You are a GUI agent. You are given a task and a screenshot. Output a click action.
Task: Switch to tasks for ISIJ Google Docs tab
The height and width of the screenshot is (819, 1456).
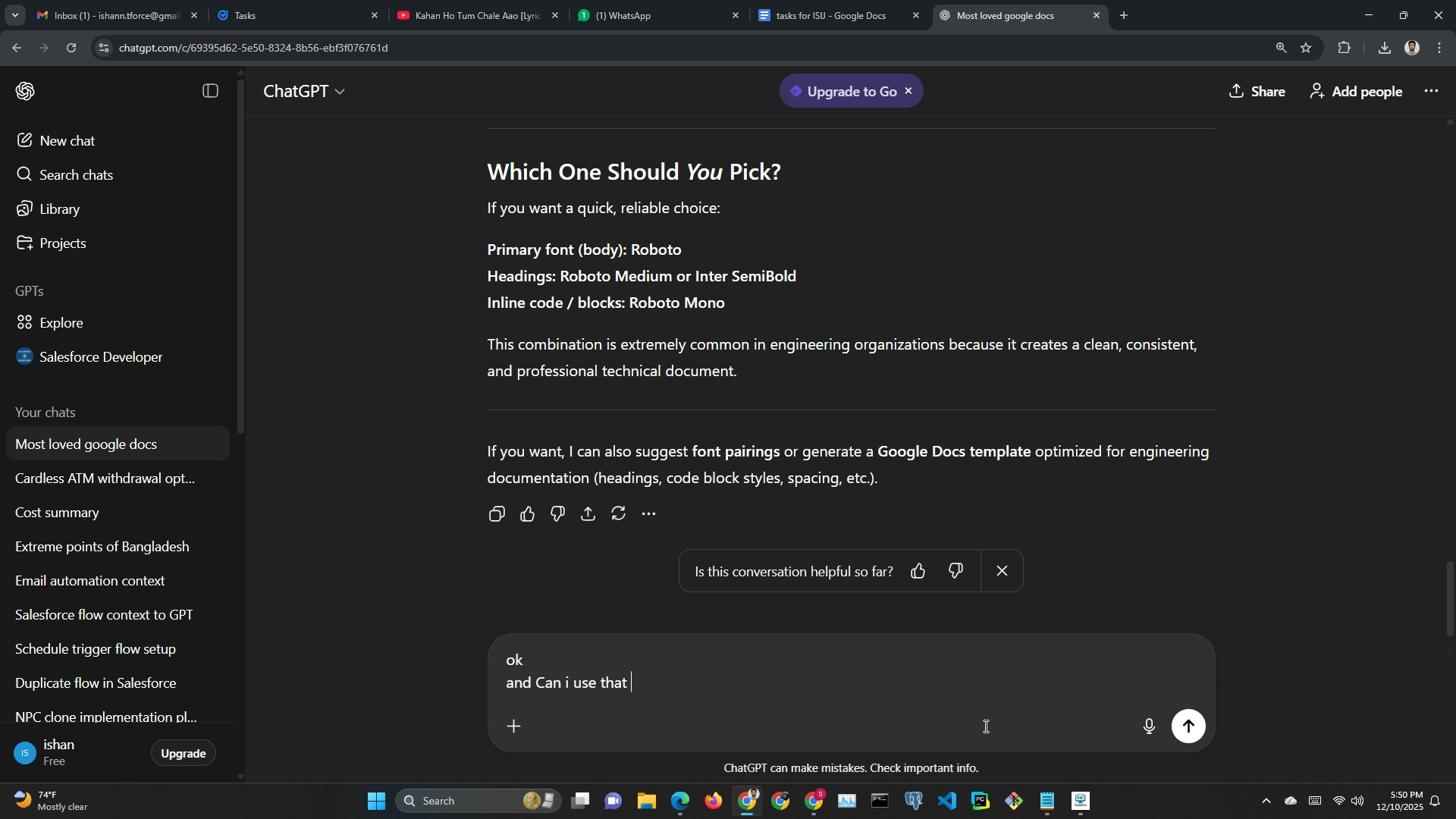pos(831,15)
